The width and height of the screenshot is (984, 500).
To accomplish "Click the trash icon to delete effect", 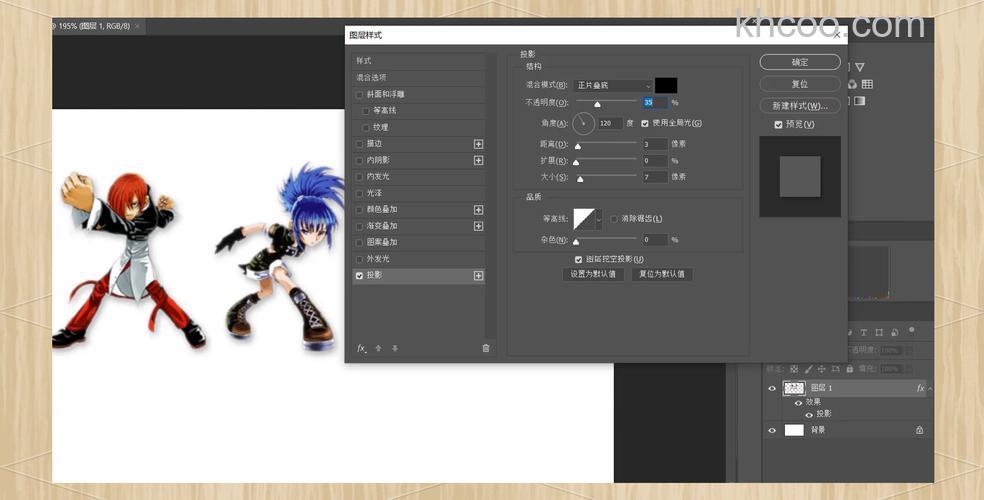I will [486, 348].
